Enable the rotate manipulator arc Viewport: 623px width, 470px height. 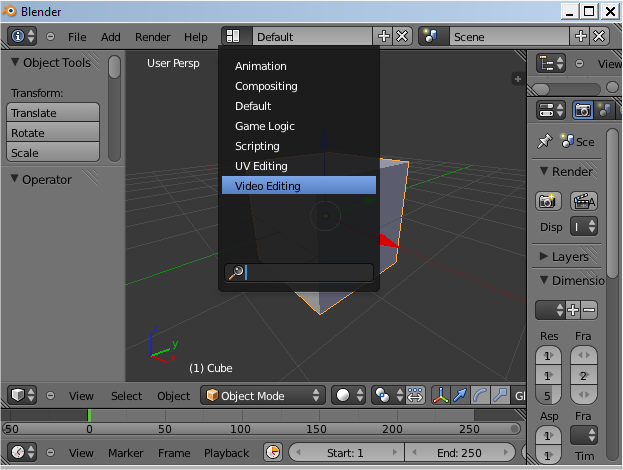(480, 395)
